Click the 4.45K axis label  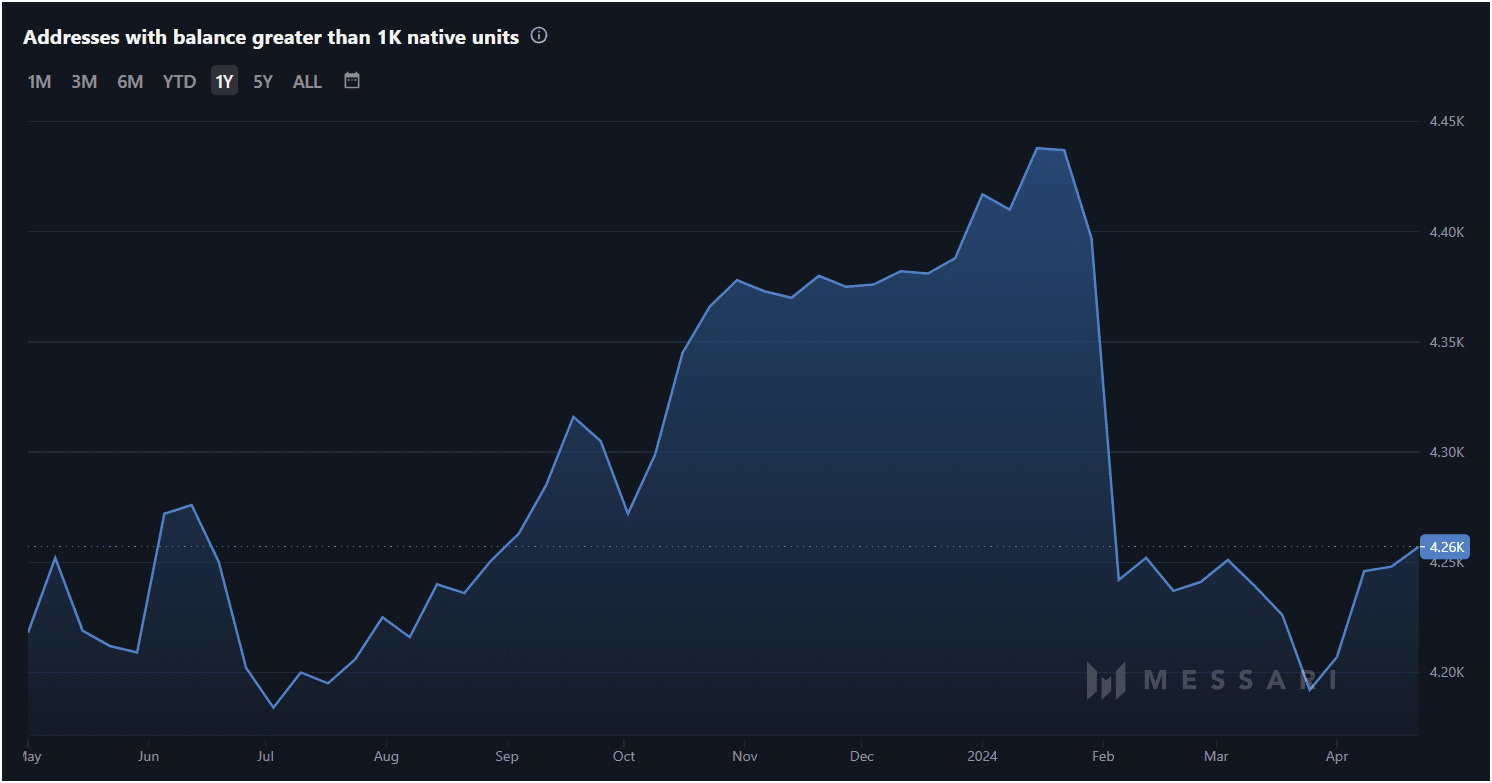pos(1447,120)
